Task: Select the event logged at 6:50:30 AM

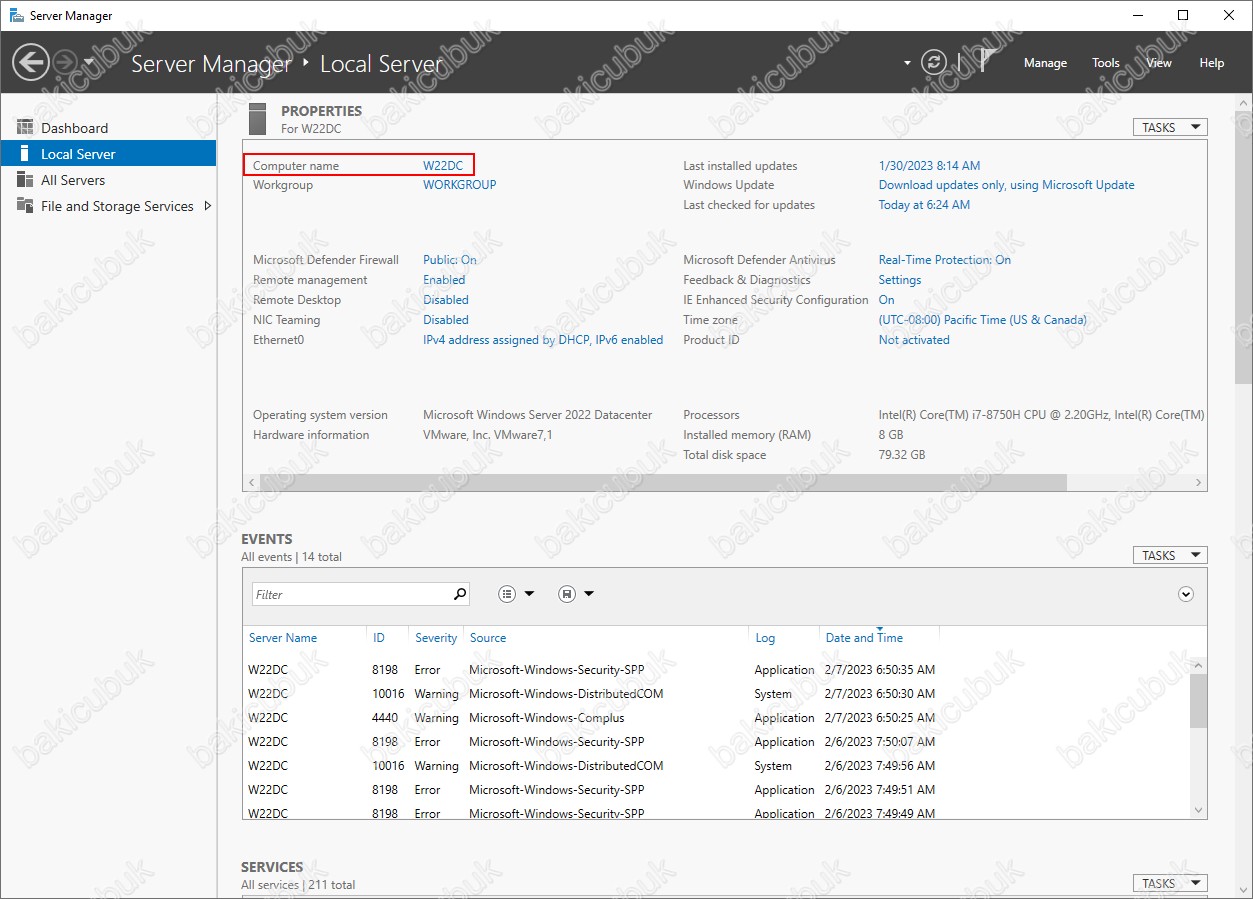Action: (x=717, y=694)
